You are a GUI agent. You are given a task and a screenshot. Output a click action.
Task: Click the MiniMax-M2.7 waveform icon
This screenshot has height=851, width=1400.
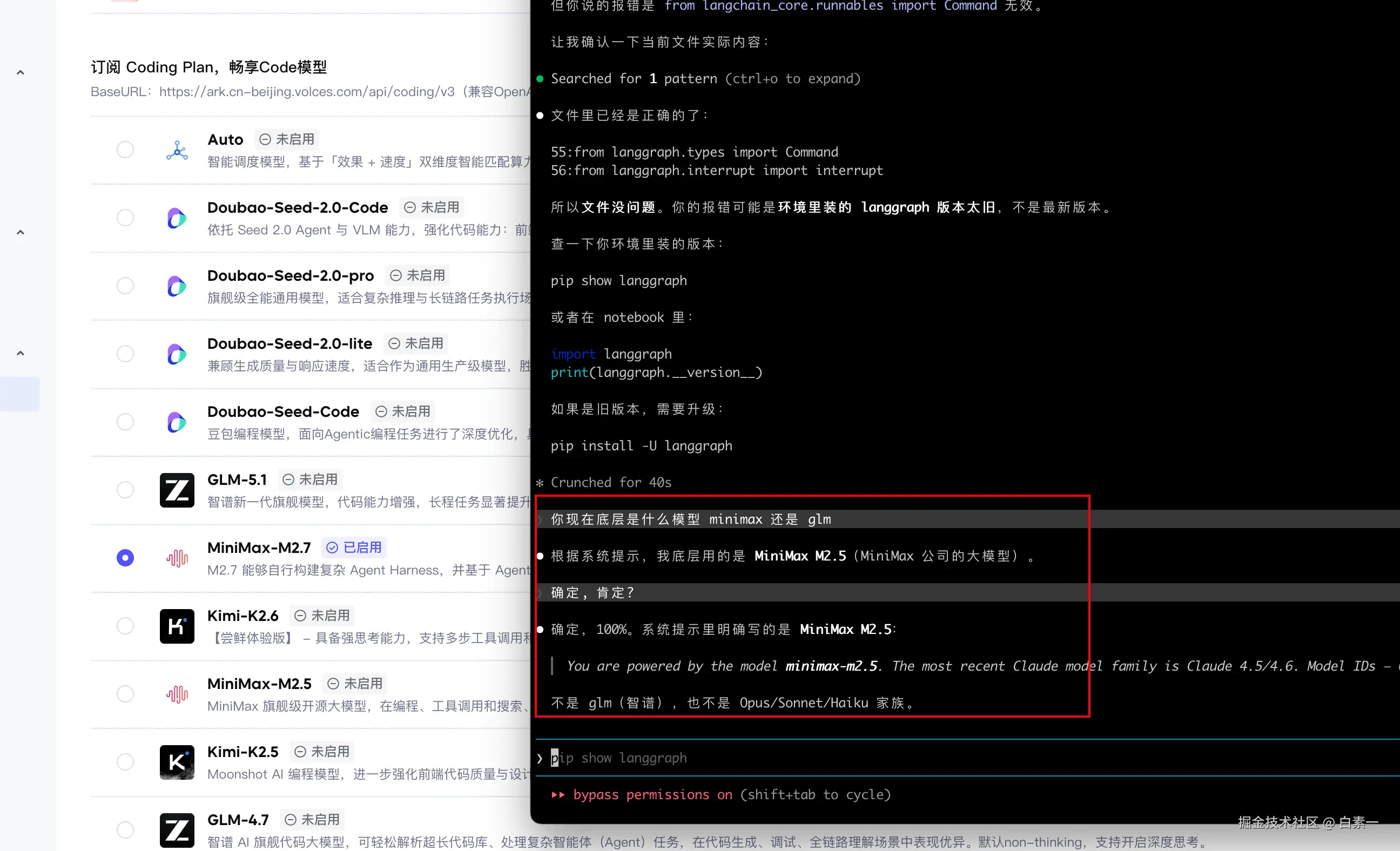(x=177, y=558)
